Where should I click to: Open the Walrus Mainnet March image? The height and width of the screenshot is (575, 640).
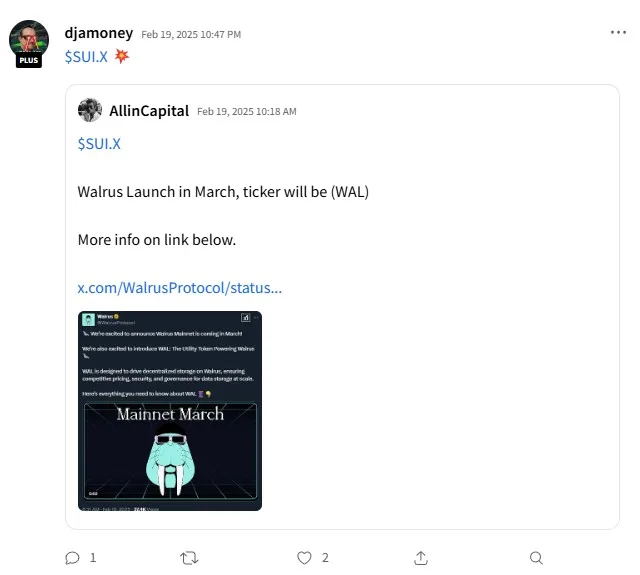170,411
